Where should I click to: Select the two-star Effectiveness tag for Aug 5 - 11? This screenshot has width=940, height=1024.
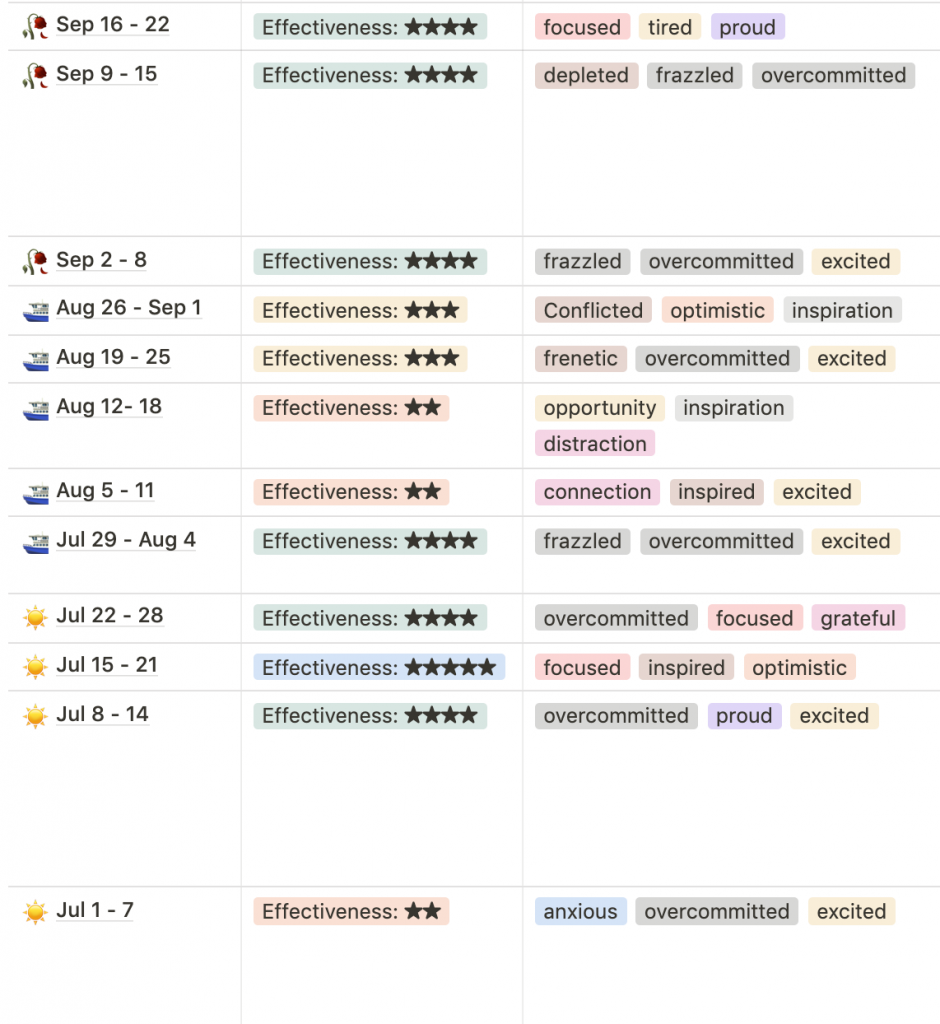coord(351,492)
